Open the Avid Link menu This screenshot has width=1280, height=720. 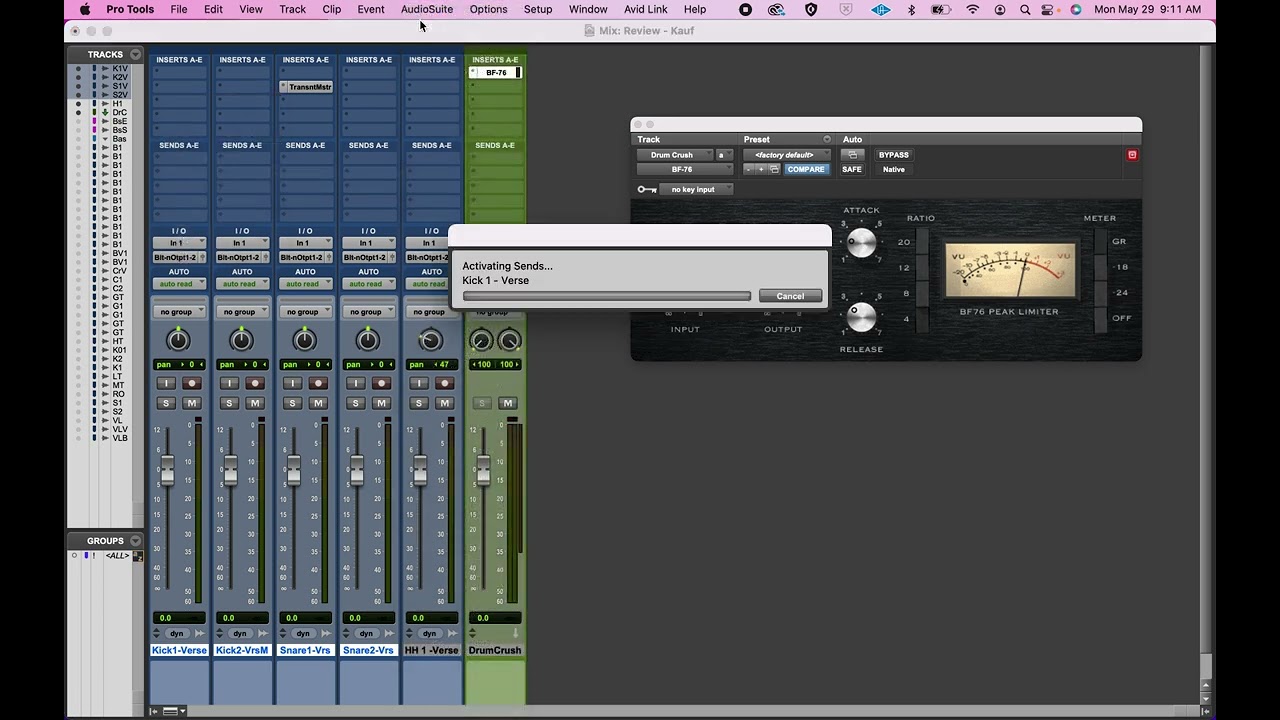pyautogui.click(x=646, y=9)
